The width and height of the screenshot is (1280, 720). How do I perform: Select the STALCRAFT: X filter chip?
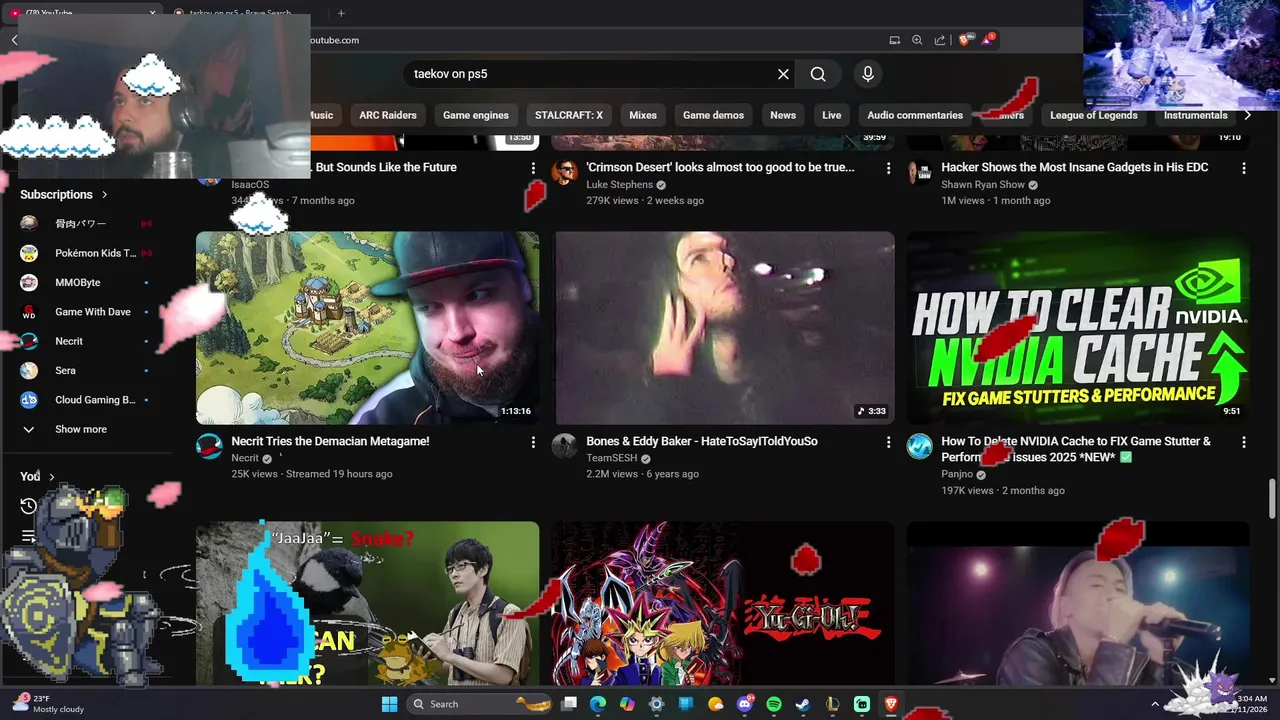point(569,115)
